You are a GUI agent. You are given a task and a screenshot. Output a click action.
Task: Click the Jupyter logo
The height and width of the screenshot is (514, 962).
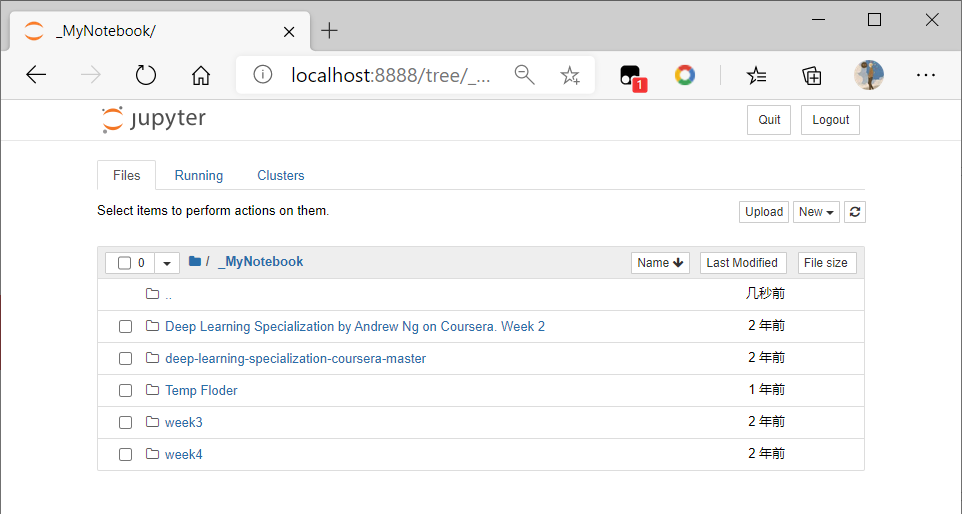point(153,119)
